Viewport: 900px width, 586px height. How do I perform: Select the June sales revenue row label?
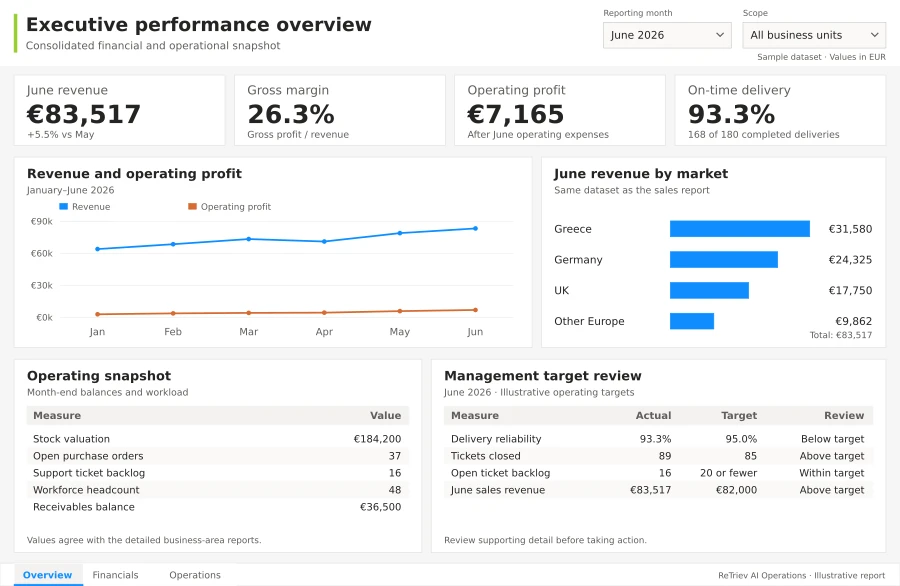point(498,490)
